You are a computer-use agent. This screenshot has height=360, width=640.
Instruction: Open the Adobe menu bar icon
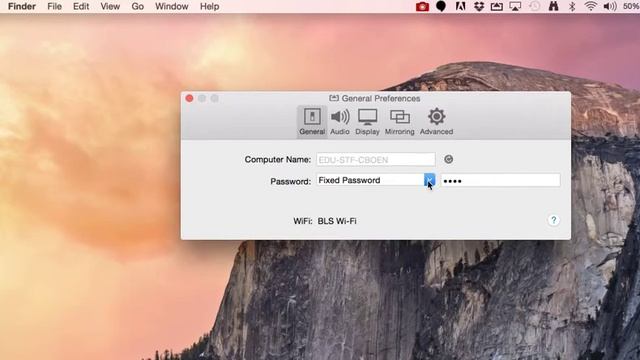460,7
